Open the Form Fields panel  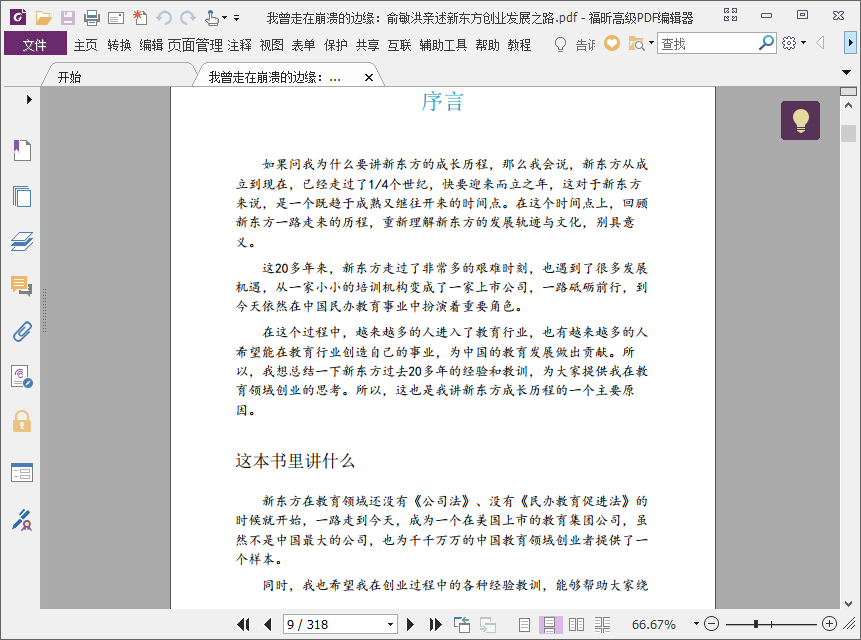tap(22, 473)
